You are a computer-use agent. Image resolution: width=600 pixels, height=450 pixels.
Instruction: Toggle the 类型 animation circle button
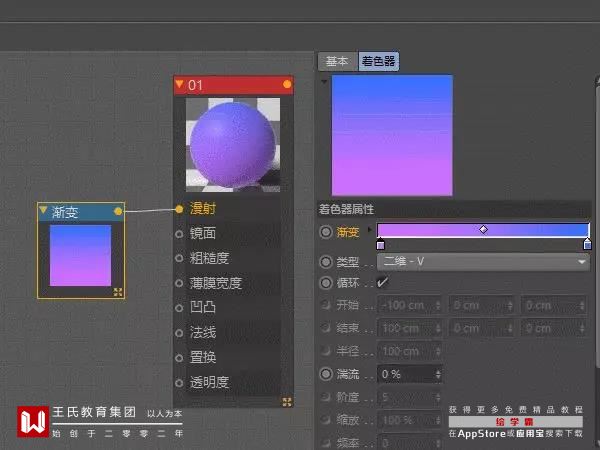pos(326,262)
